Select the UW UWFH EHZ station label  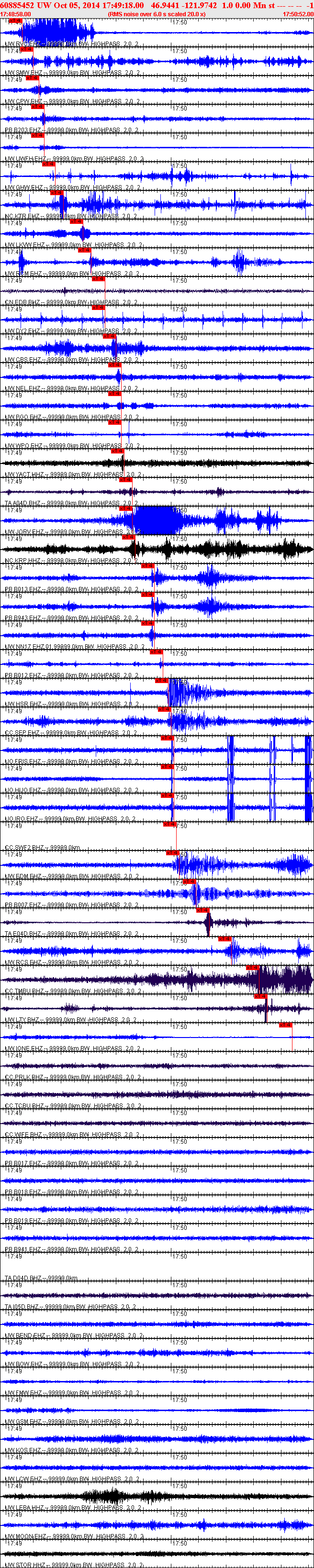tap(74, 158)
